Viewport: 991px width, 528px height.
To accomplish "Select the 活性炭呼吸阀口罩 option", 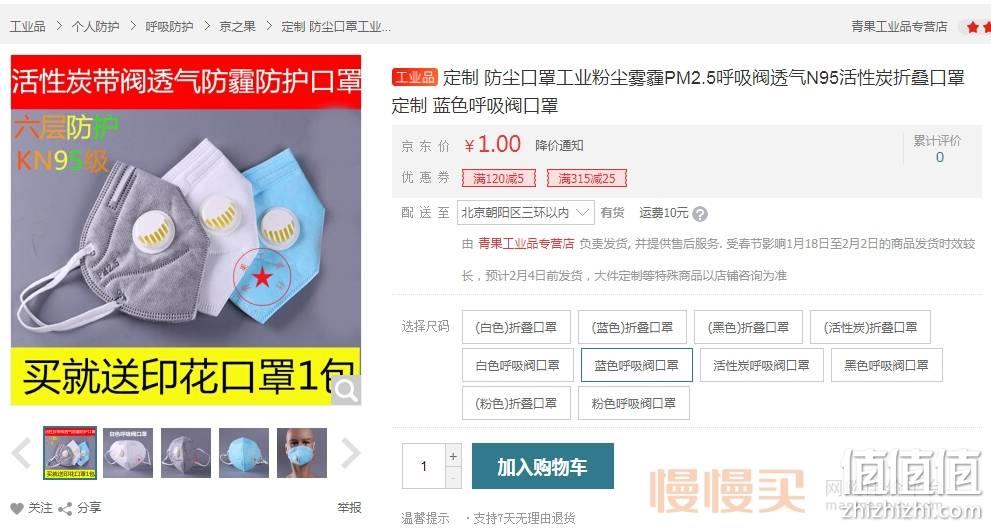I will tap(762, 365).
